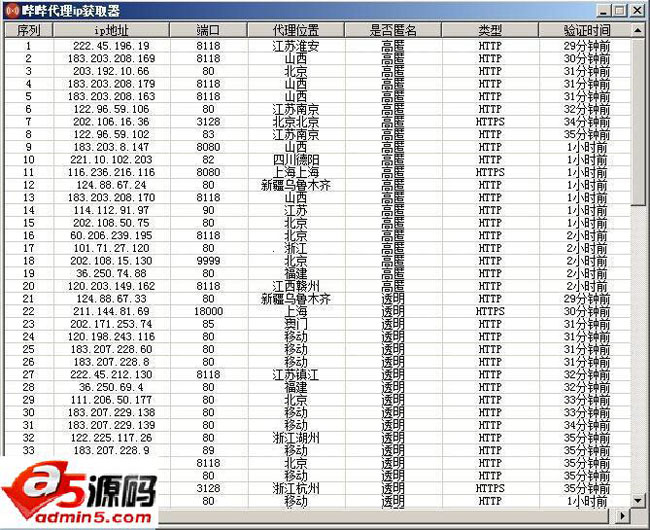This screenshot has height=530, width=650.
Task: Select IP 122.96.59.106
Action: click(x=111, y=109)
